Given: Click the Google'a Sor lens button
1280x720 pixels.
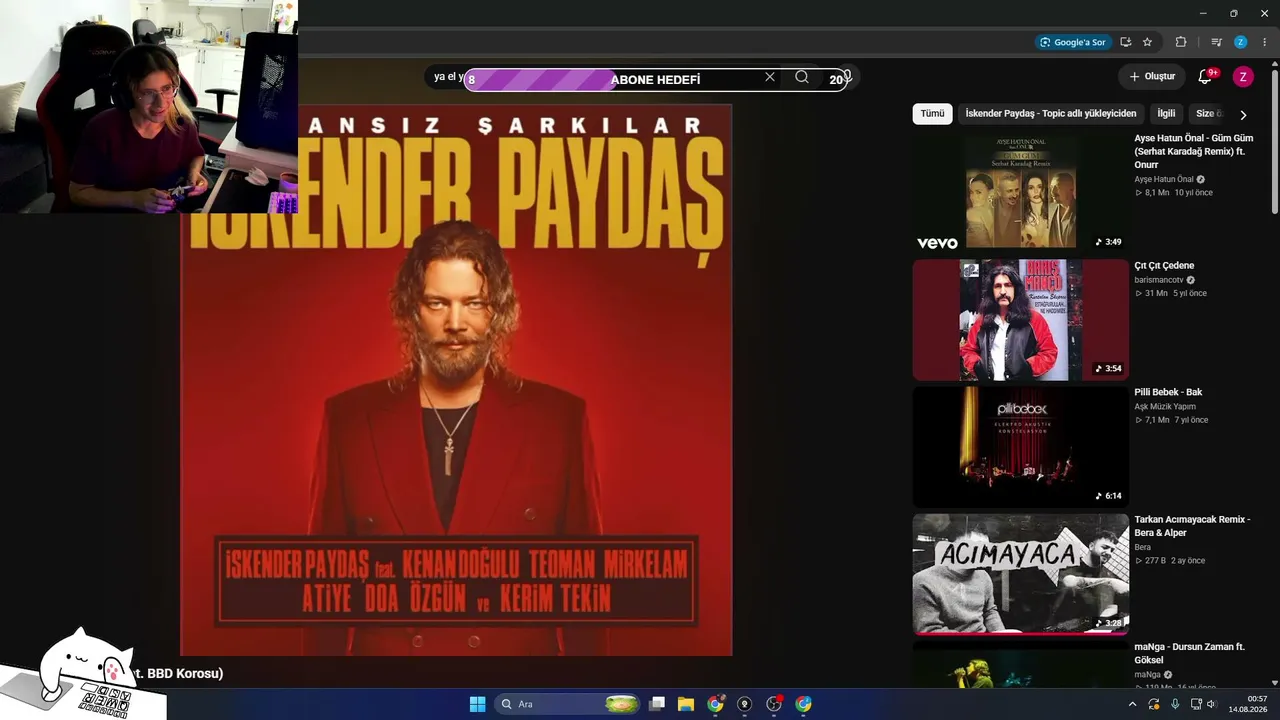Looking at the screenshot, I should point(1073,42).
